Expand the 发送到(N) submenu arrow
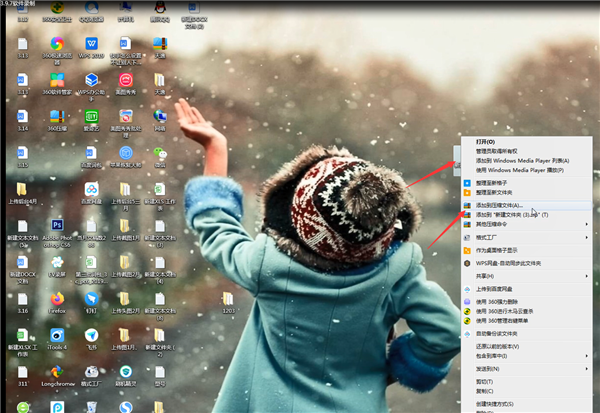600x413 pixels. pos(587,369)
